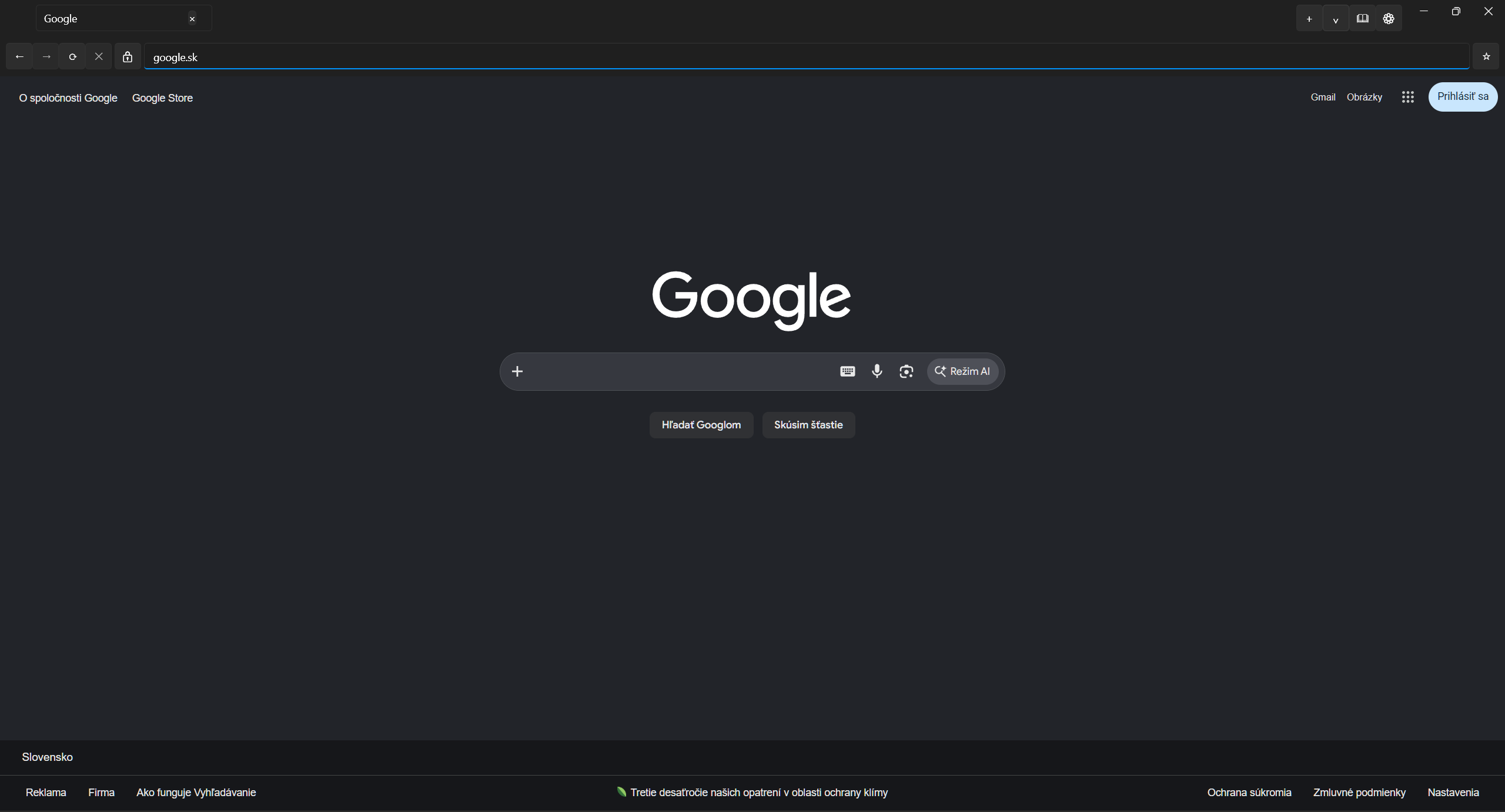1505x812 pixels.
Task: Click the Hľadať Googlom button
Action: (x=701, y=425)
